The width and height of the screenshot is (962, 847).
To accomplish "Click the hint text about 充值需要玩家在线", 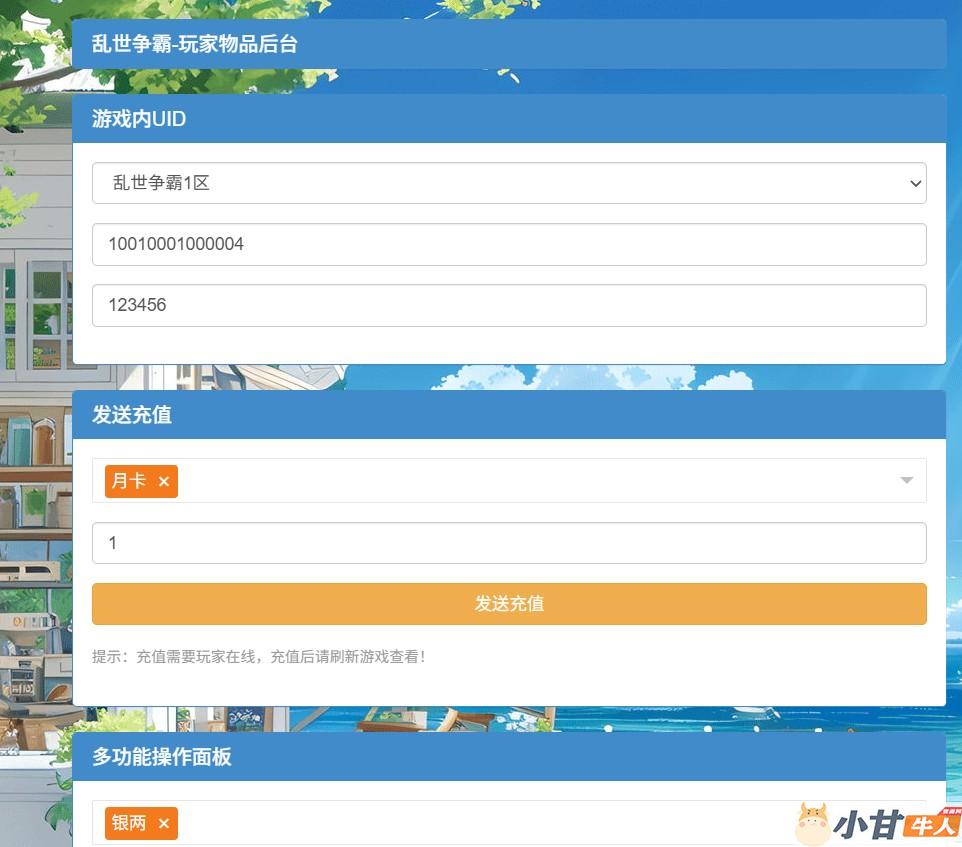I will point(259,657).
